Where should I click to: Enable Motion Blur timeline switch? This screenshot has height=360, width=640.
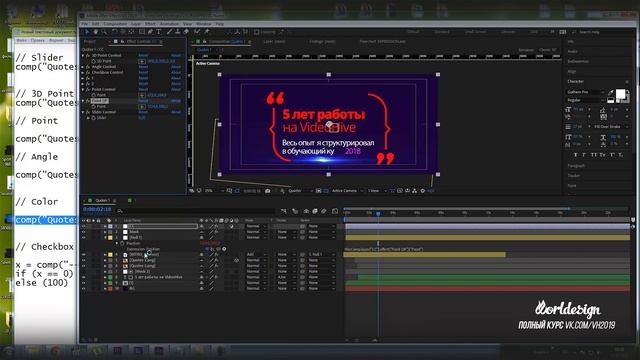click(324, 211)
